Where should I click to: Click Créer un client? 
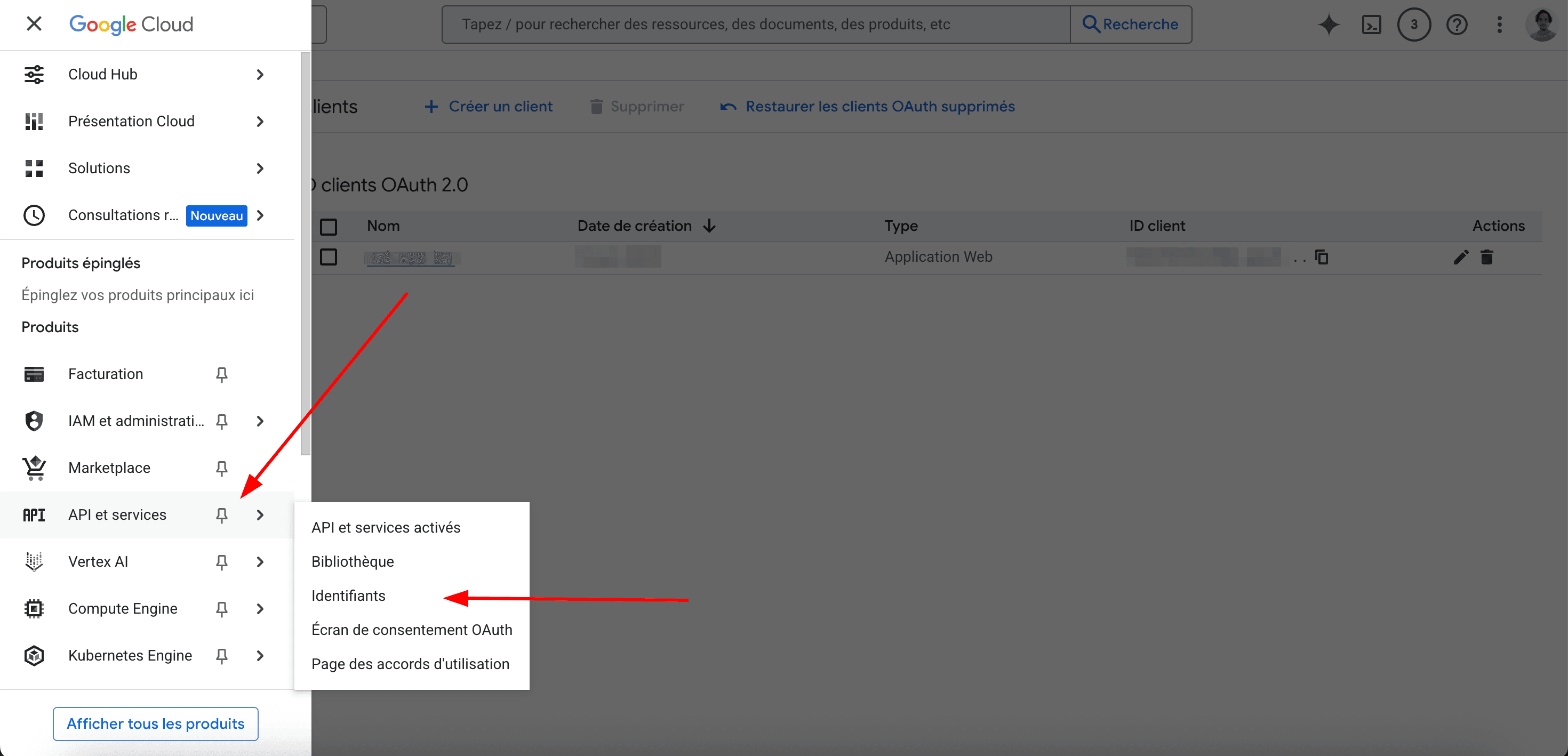pos(488,107)
